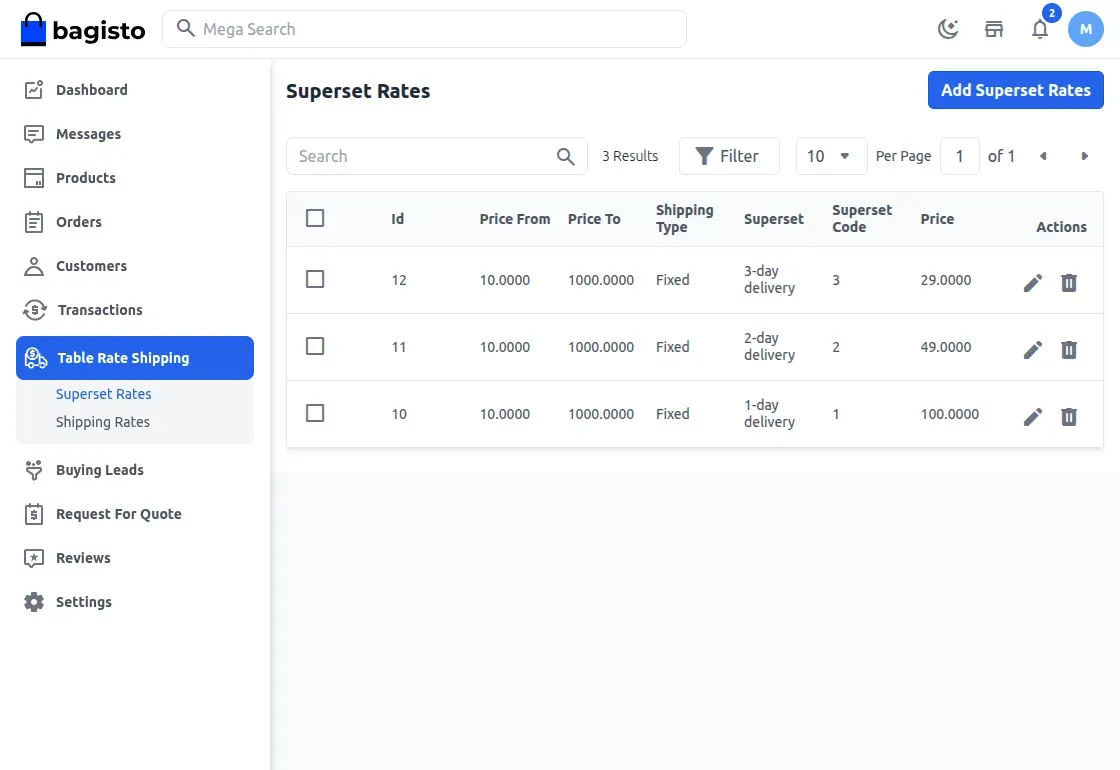Open the user avatar profile menu
The width and height of the screenshot is (1120, 770).
[1086, 29]
